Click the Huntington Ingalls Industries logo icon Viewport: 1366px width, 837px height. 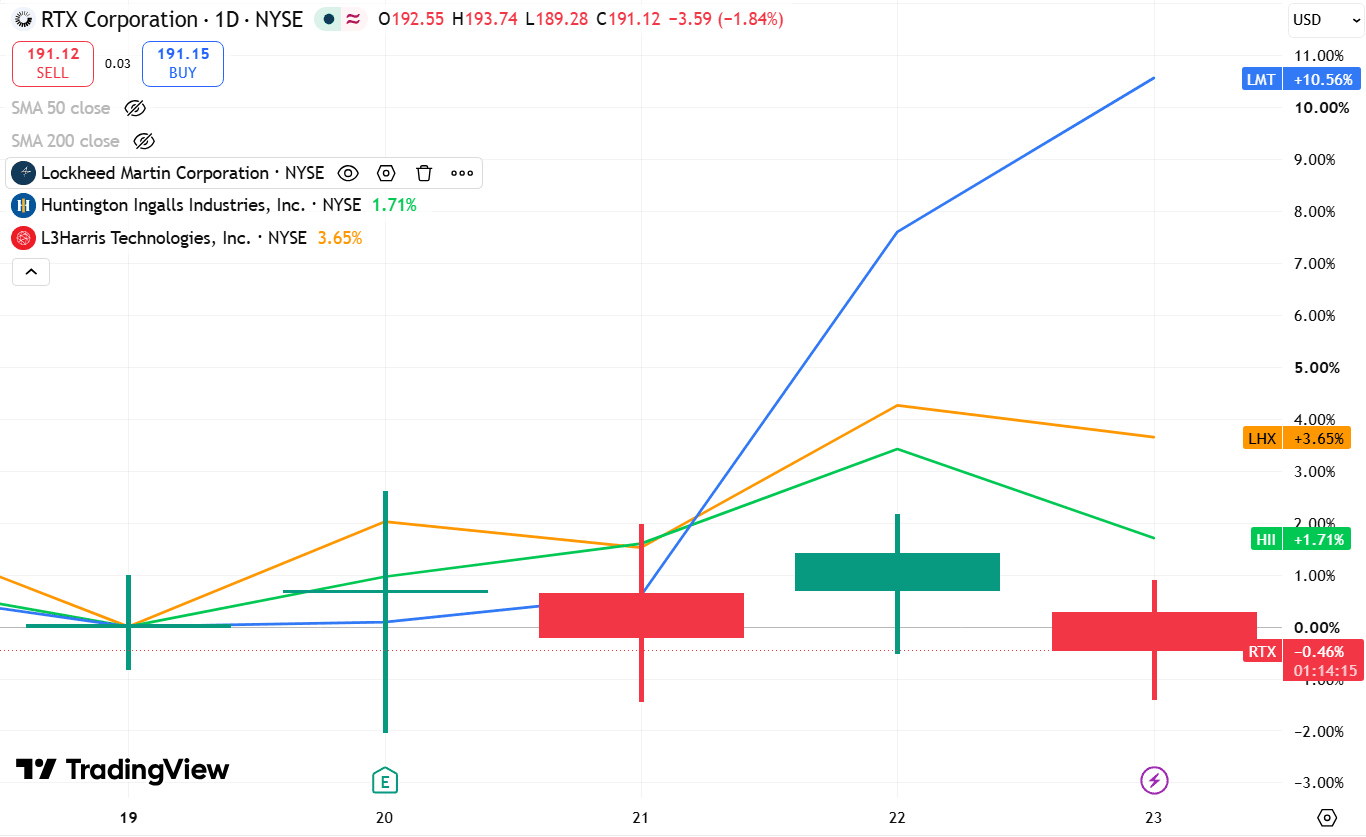tap(23, 205)
